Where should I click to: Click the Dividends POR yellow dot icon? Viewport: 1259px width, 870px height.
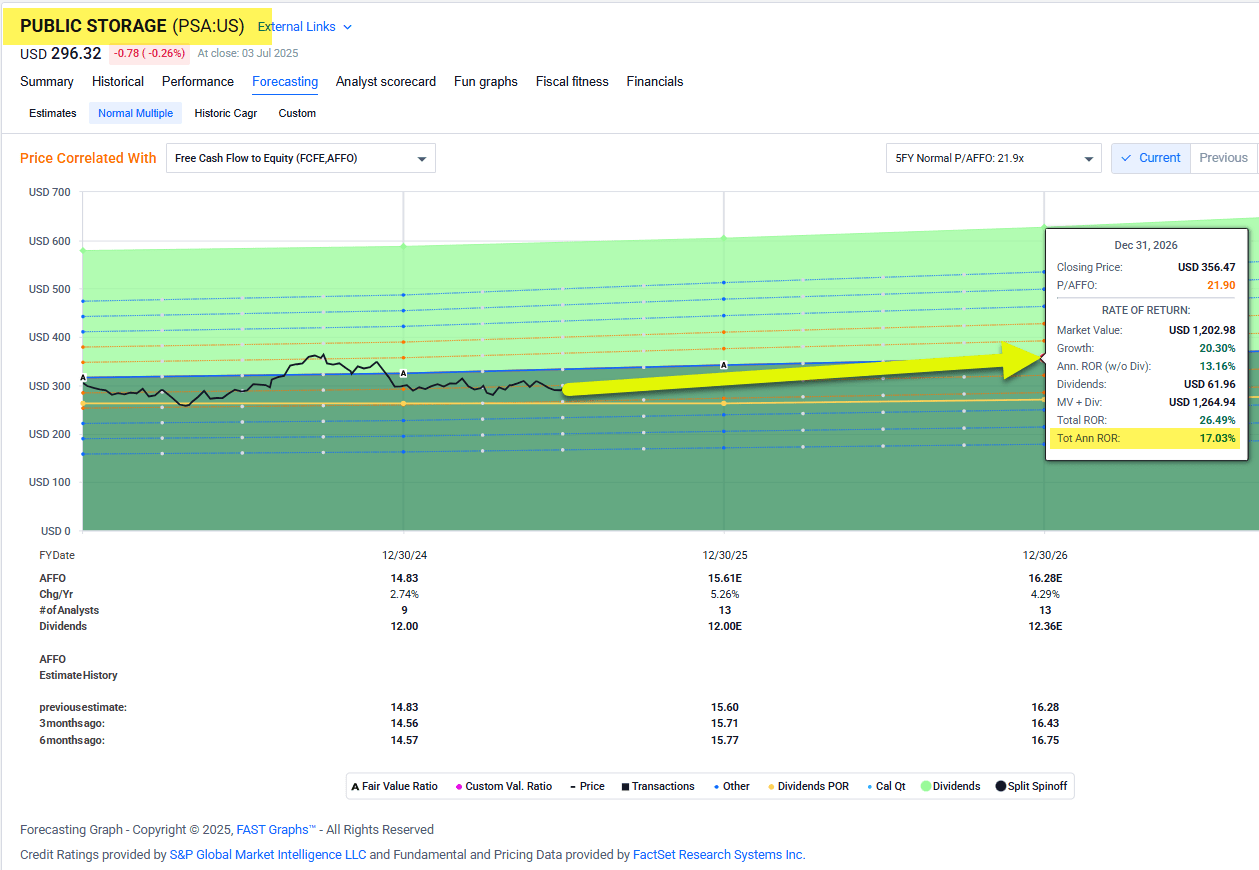[773, 787]
